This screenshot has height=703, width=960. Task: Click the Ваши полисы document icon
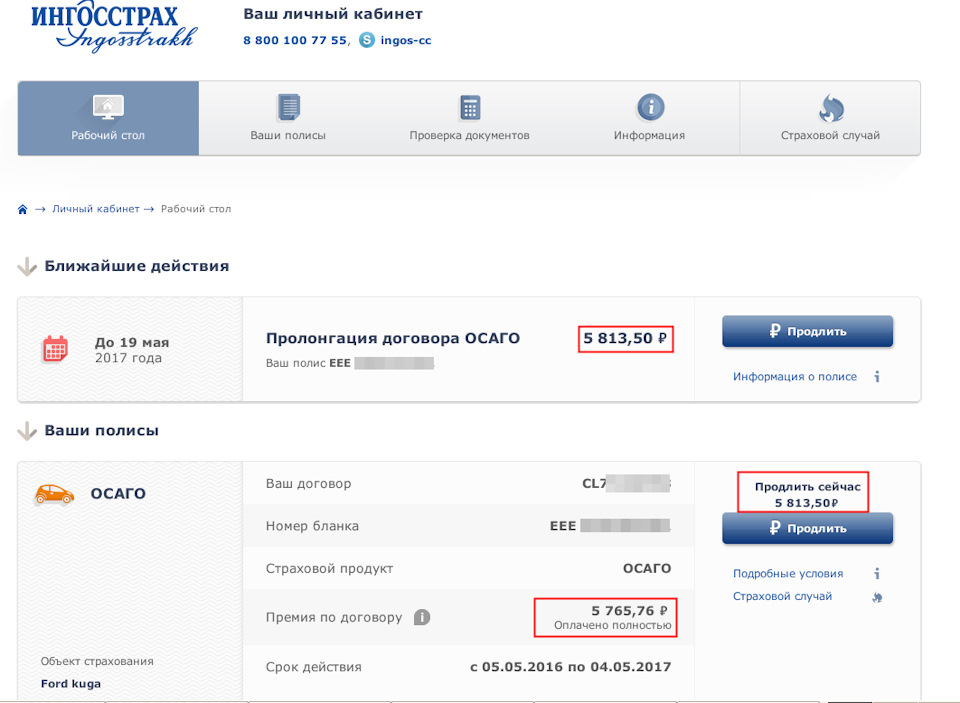click(x=288, y=107)
